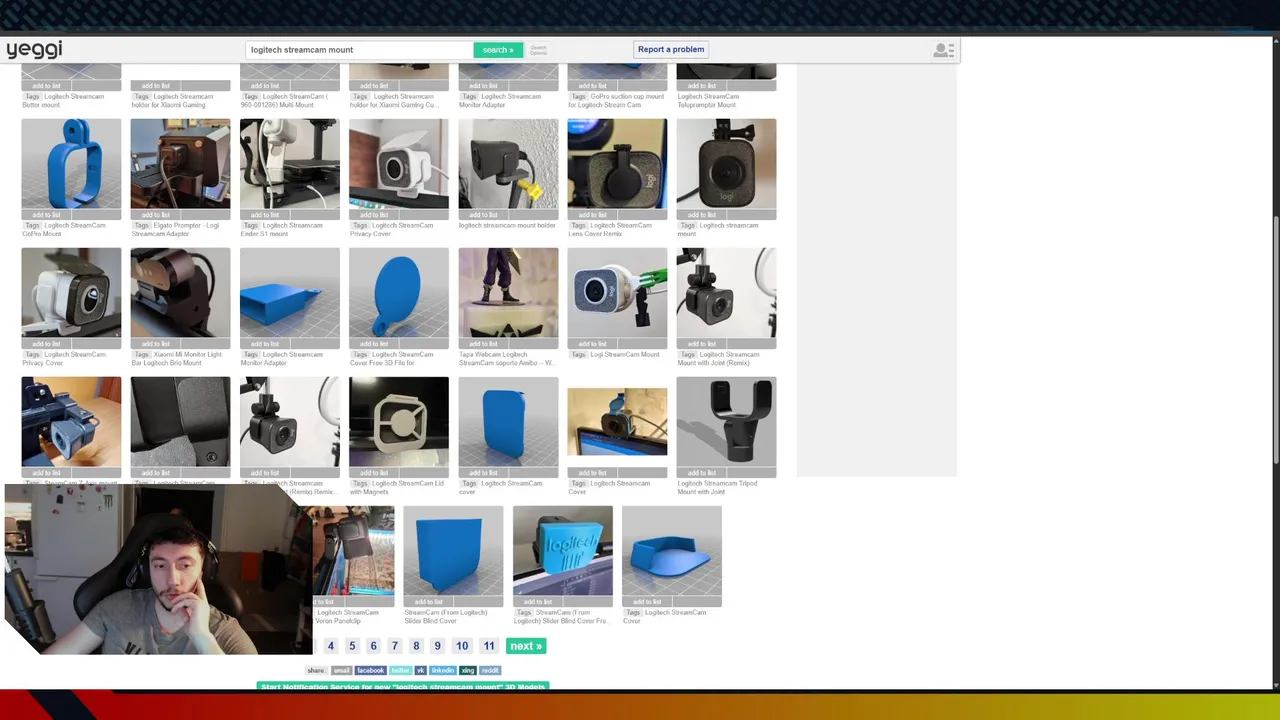Click add to list under Lens Cover Remix

(592, 215)
